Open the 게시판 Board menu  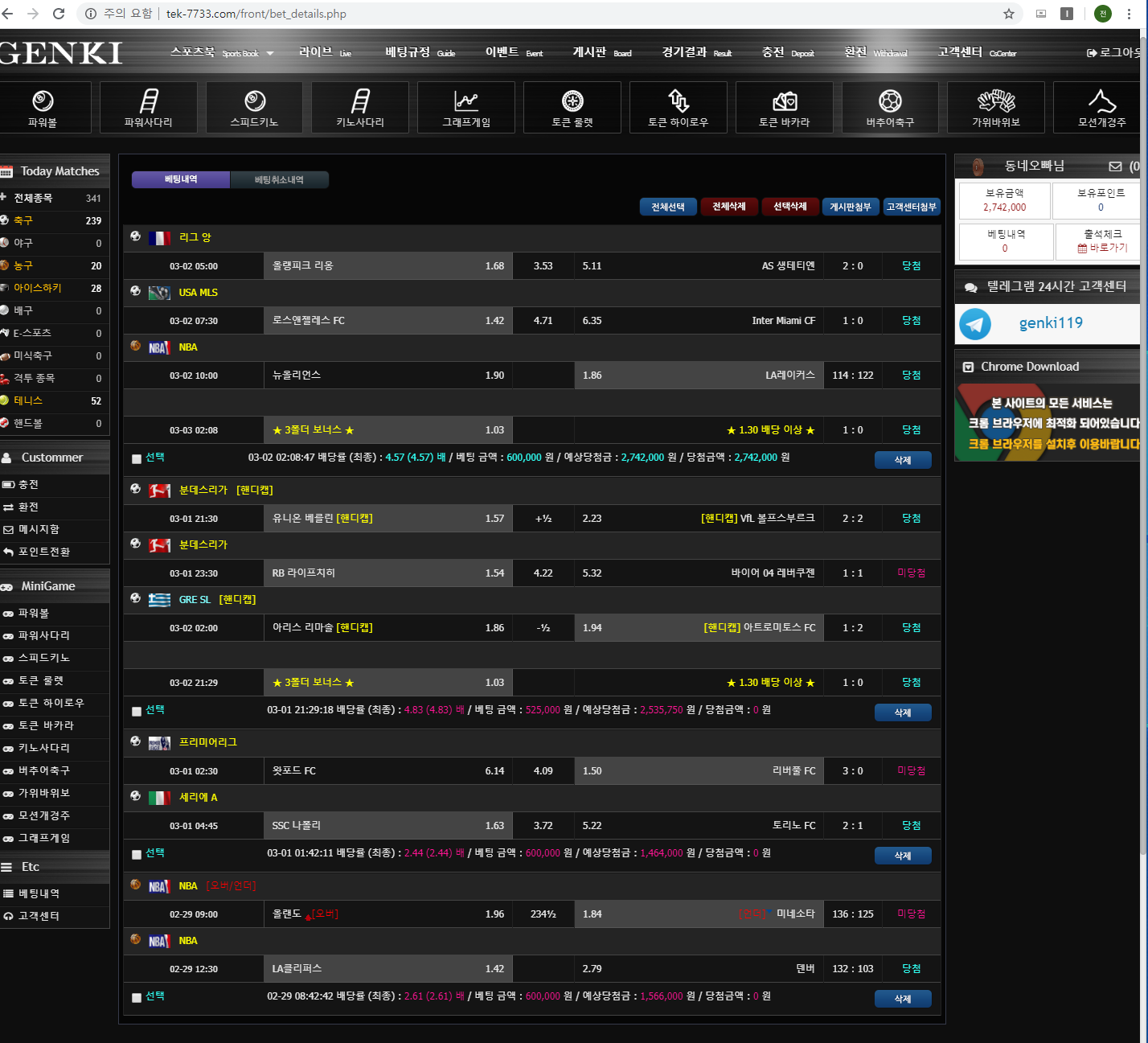click(x=601, y=52)
